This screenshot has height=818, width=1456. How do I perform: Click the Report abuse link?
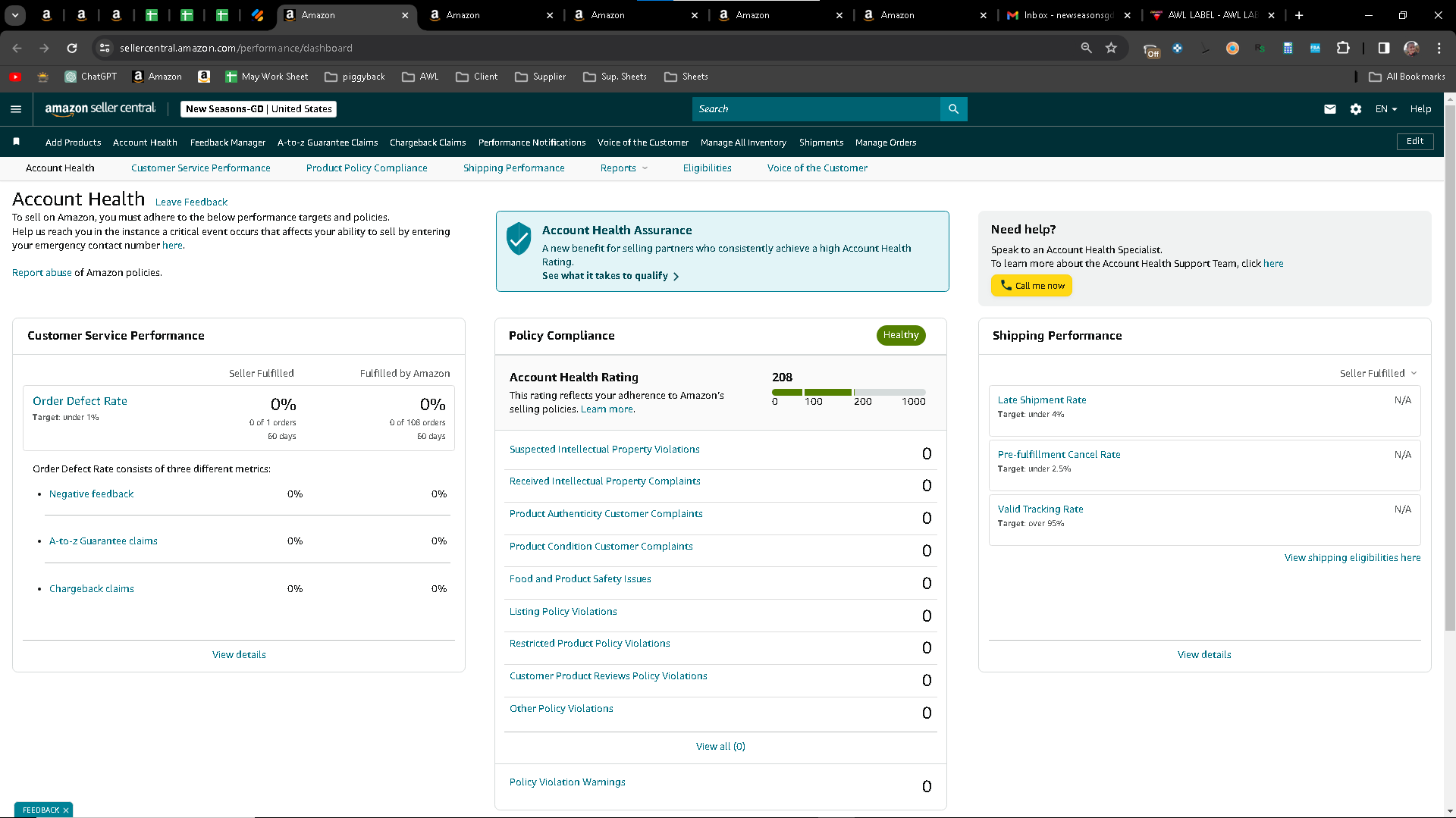click(x=42, y=273)
